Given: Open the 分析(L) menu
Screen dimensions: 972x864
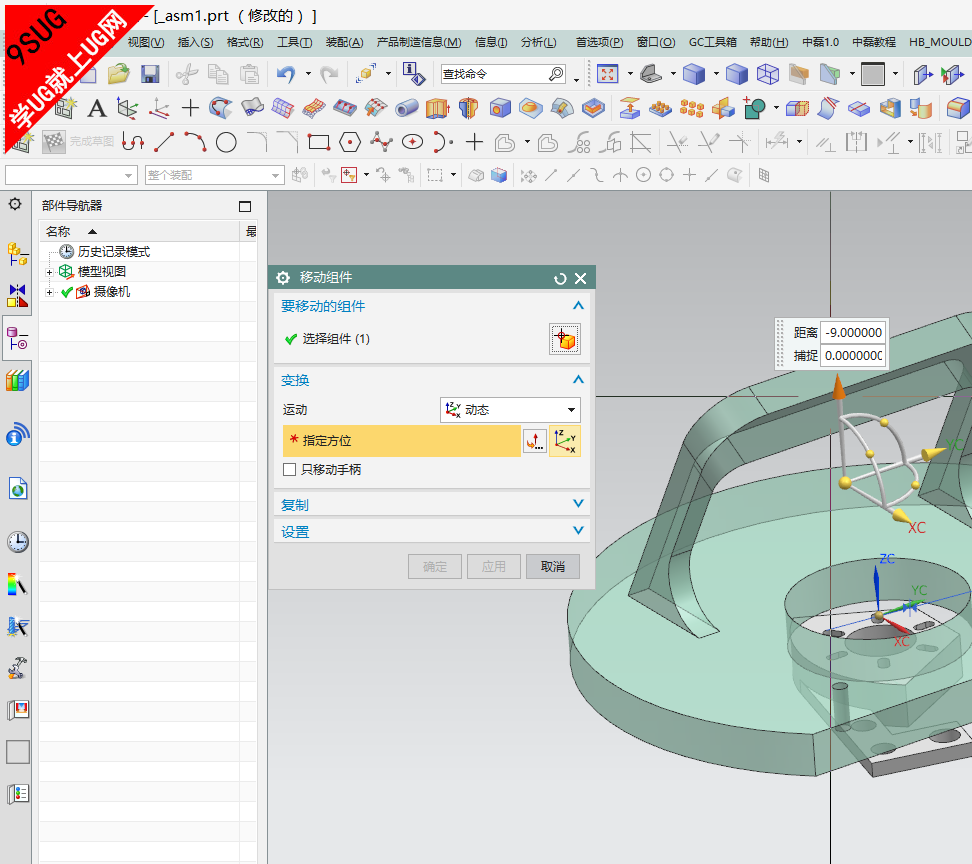Looking at the screenshot, I should [x=538, y=42].
